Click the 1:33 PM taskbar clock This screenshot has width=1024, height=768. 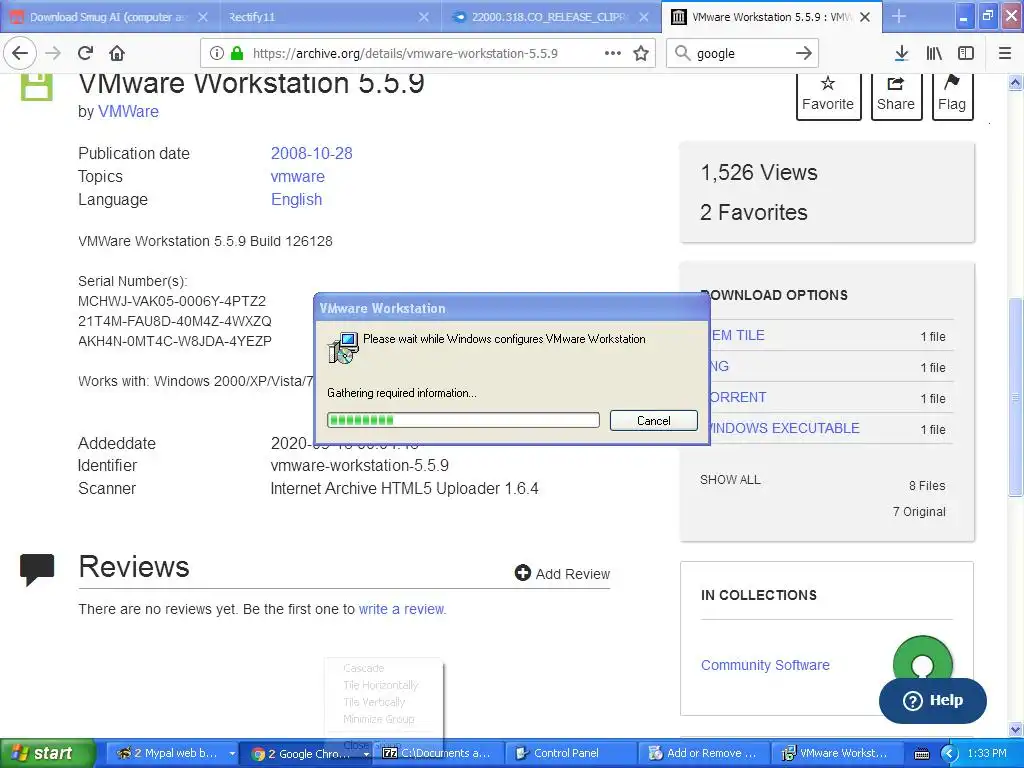[x=987, y=754]
